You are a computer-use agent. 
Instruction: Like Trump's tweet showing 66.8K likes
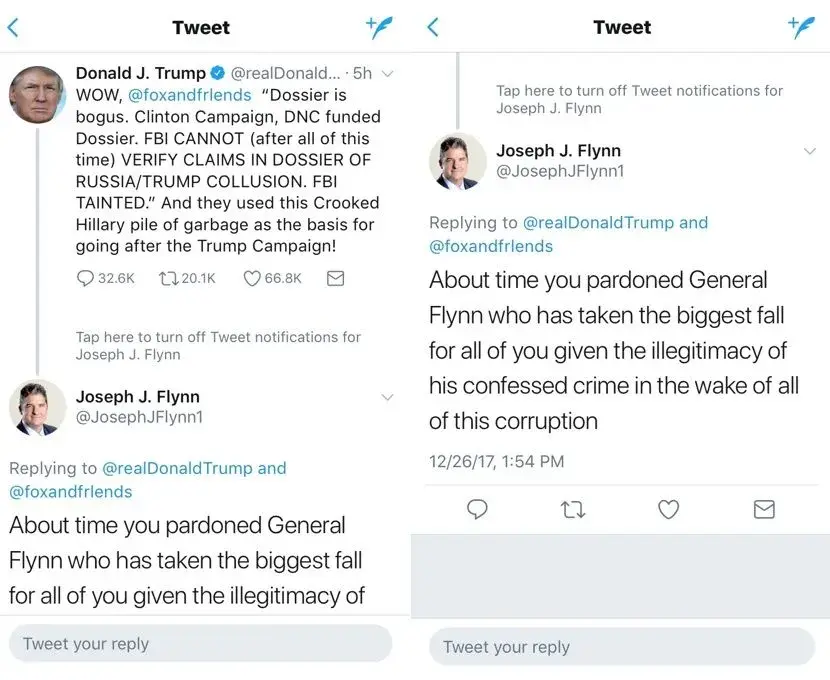253,278
